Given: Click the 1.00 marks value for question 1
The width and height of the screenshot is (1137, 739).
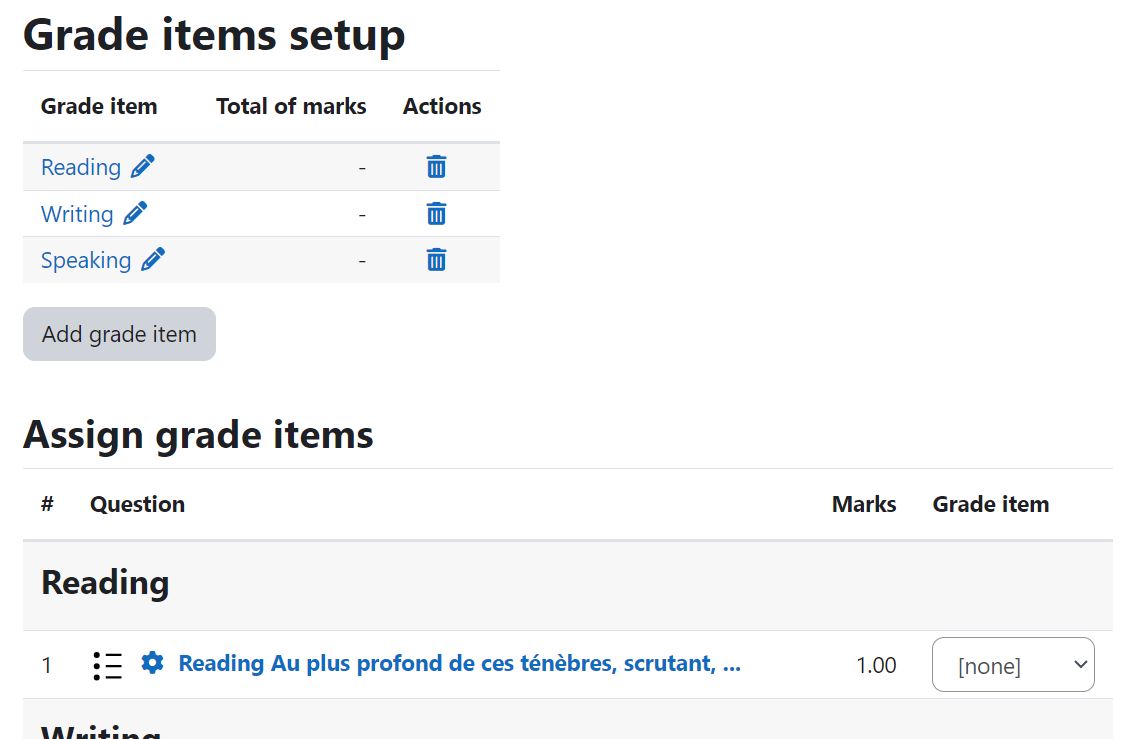Looking at the screenshot, I should click(876, 665).
